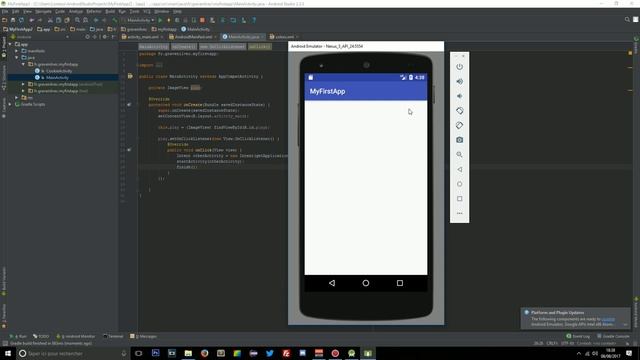Switch to activity_main.xml editor tab

point(142,37)
